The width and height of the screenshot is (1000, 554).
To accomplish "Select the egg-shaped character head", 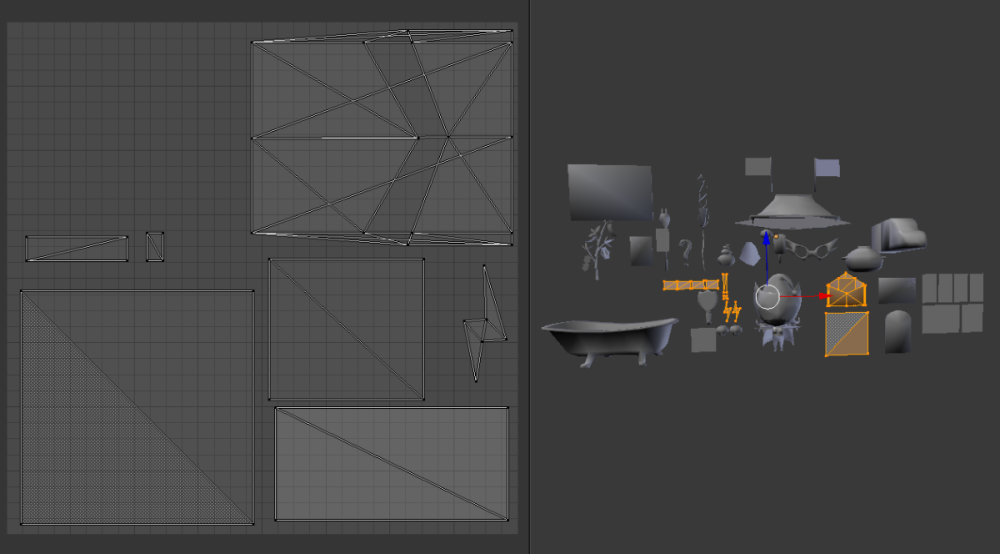I will click(777, 300).
